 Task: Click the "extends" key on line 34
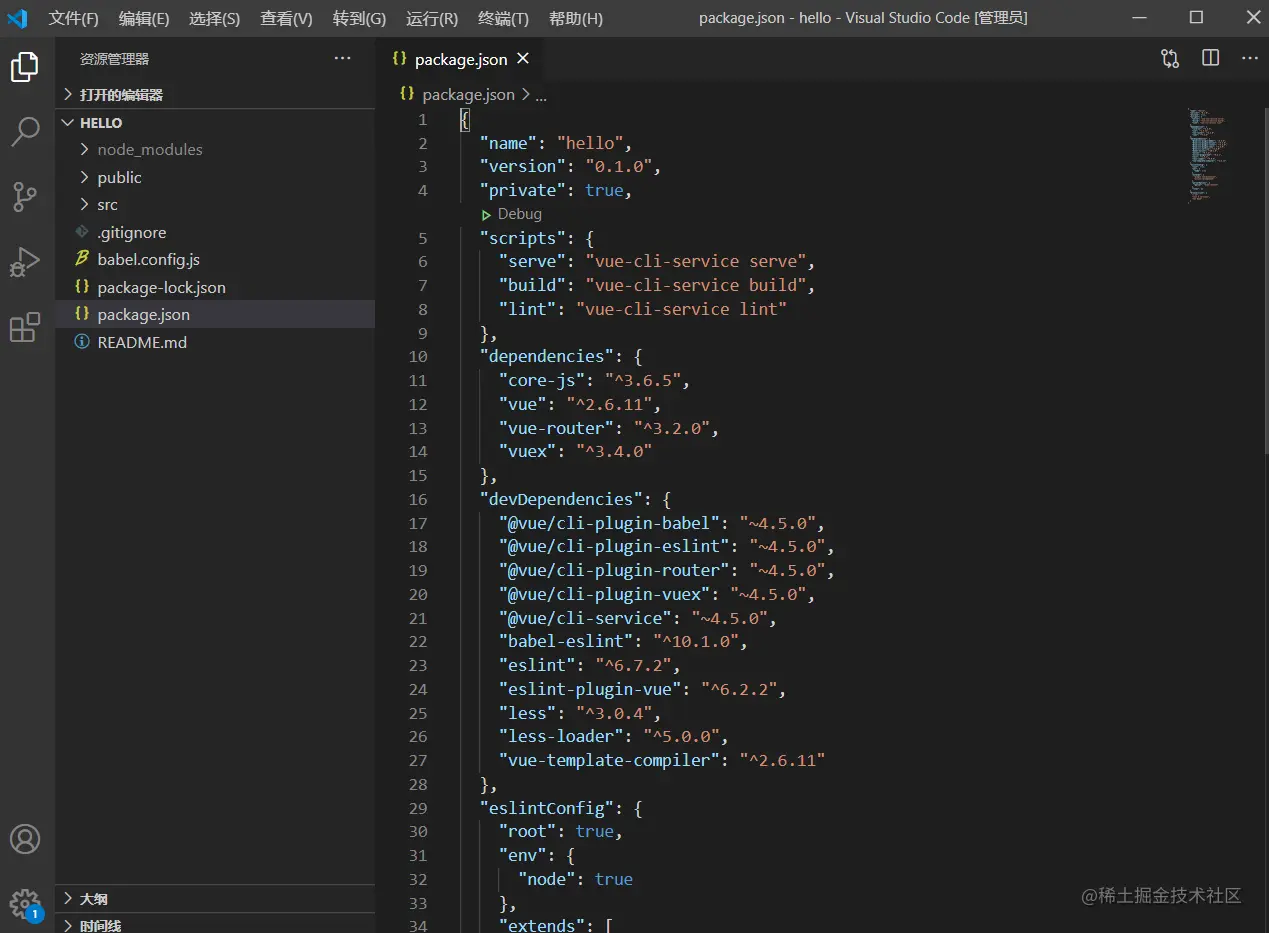pos(542,926)
